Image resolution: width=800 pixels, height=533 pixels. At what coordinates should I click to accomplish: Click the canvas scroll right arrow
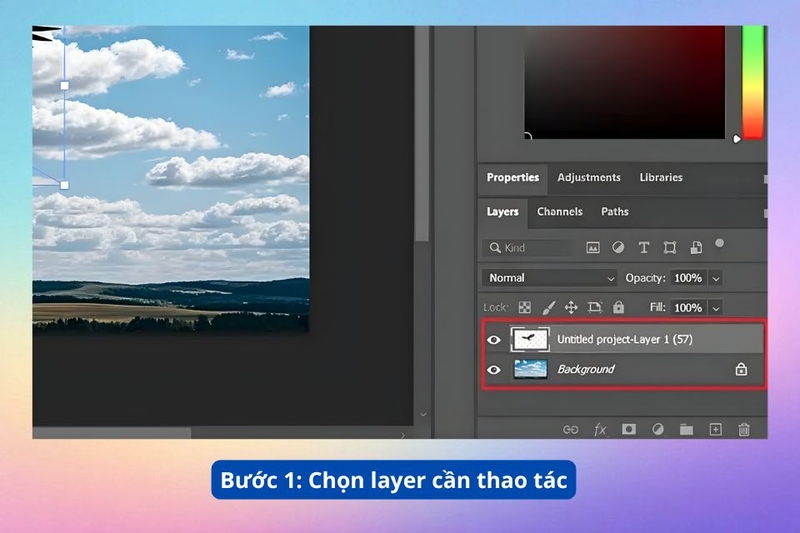(x=403, y=435)
